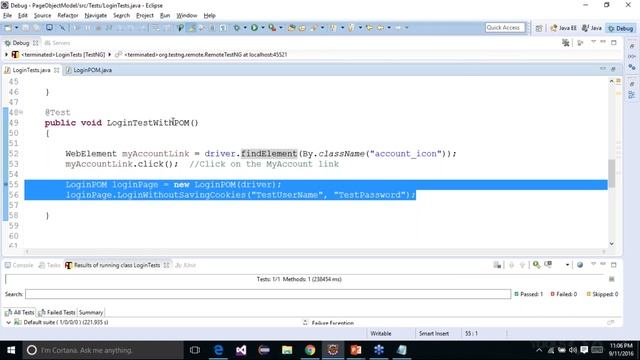Click the editor vertical scrollbar thumb
The image size is (640, 360).
click(611, 173)
